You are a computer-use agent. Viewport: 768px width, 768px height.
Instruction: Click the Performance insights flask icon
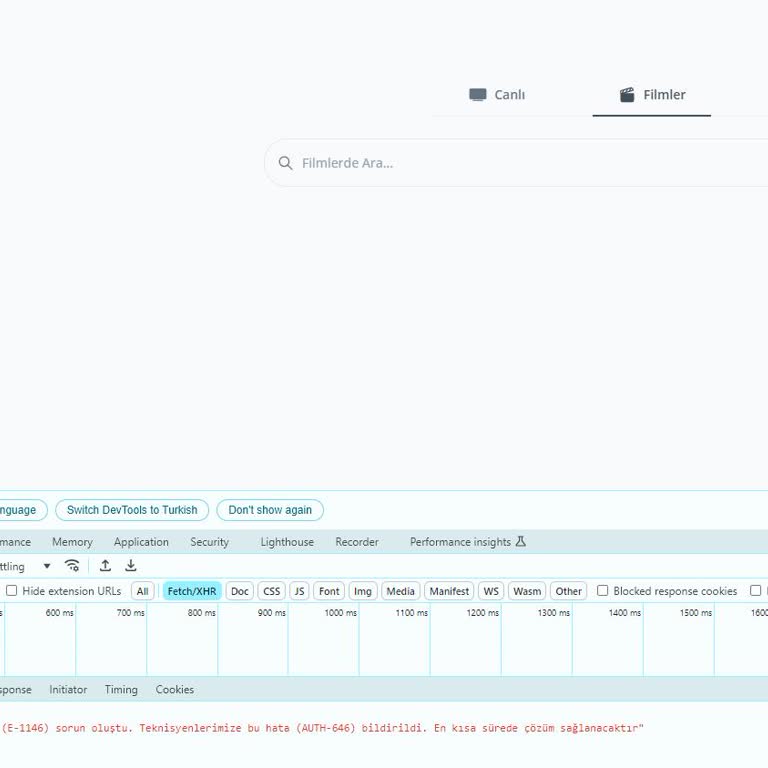pyautogui.click(x=520, y=542)
